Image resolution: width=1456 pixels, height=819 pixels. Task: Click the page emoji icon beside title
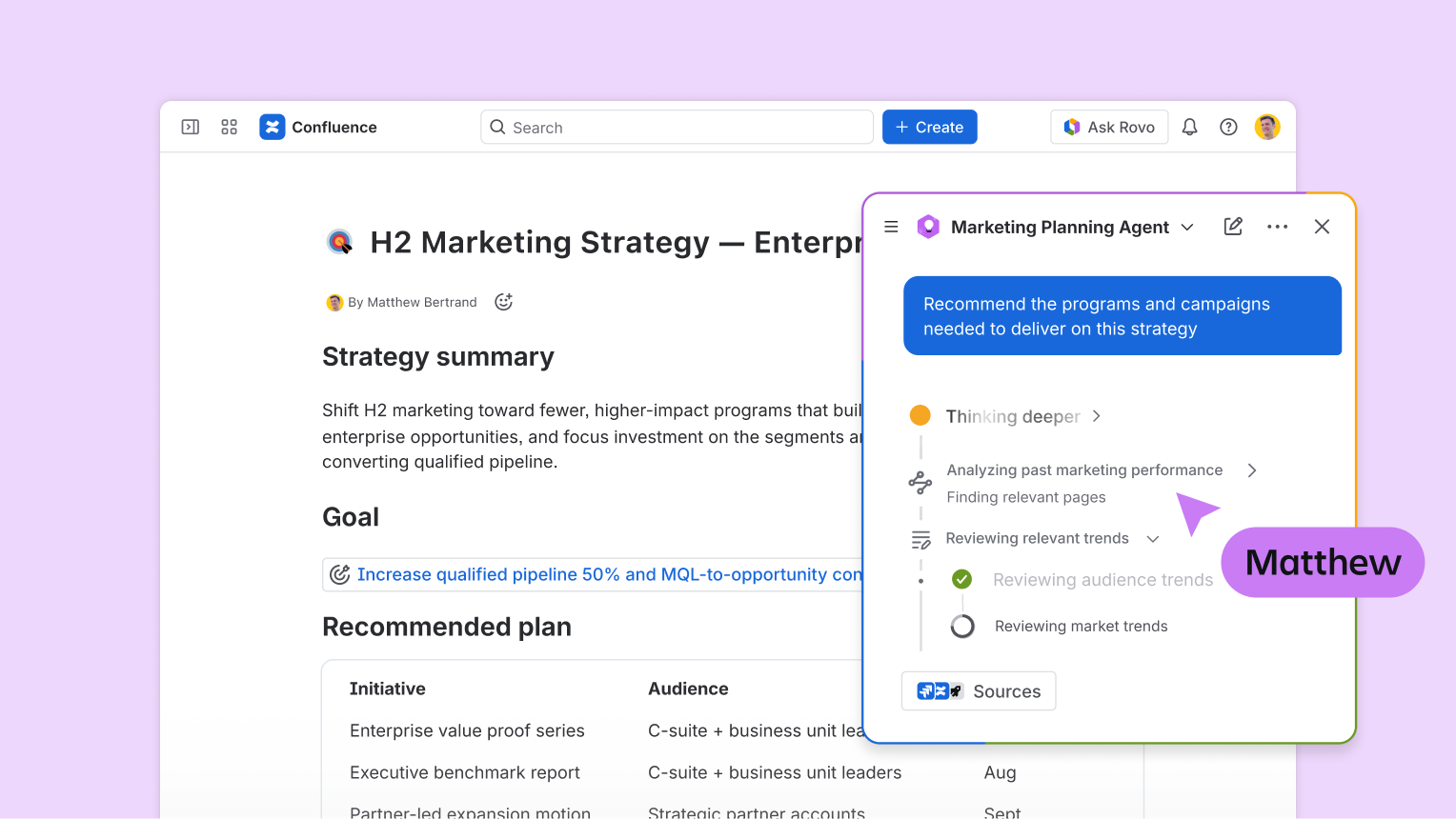coord(339,242)
